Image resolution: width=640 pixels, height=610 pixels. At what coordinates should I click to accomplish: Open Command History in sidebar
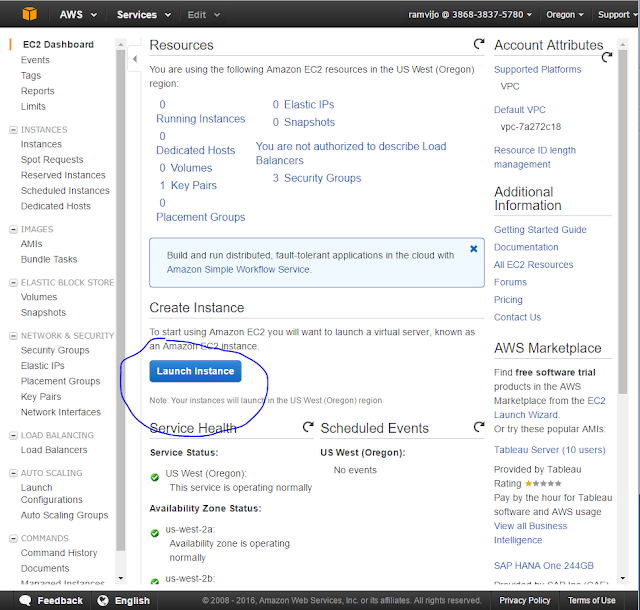pyautogui.click(x=59, y=553)
